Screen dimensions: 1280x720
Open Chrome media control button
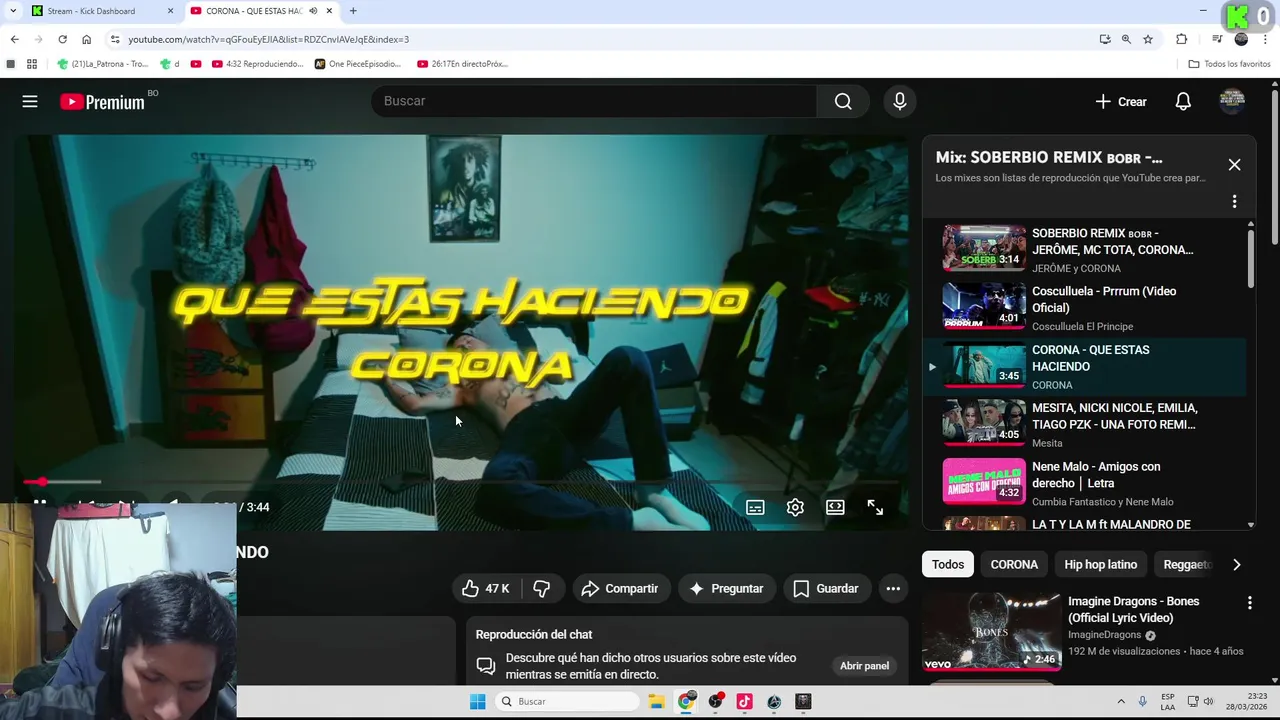1217,39
